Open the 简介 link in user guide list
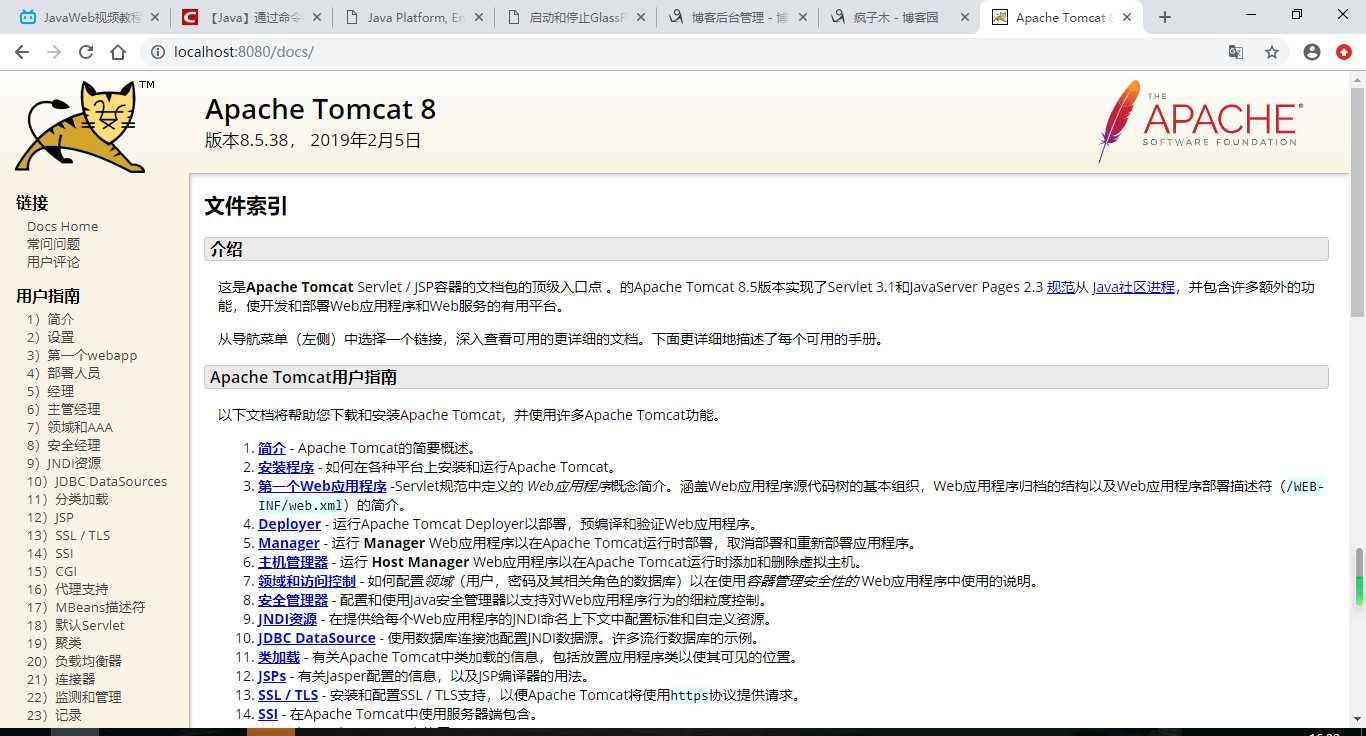 tap(272, 448)
